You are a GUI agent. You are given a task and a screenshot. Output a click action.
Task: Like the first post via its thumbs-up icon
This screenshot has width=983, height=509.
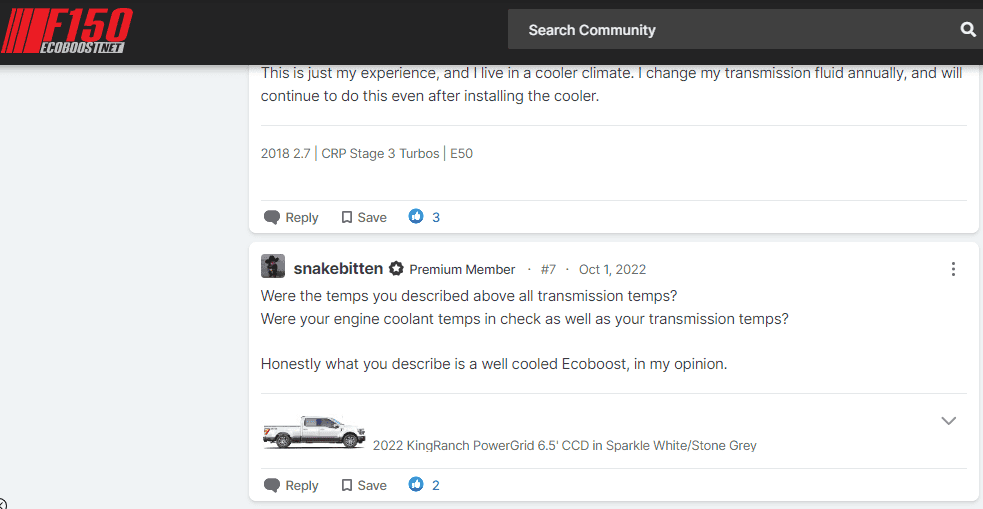416,217
